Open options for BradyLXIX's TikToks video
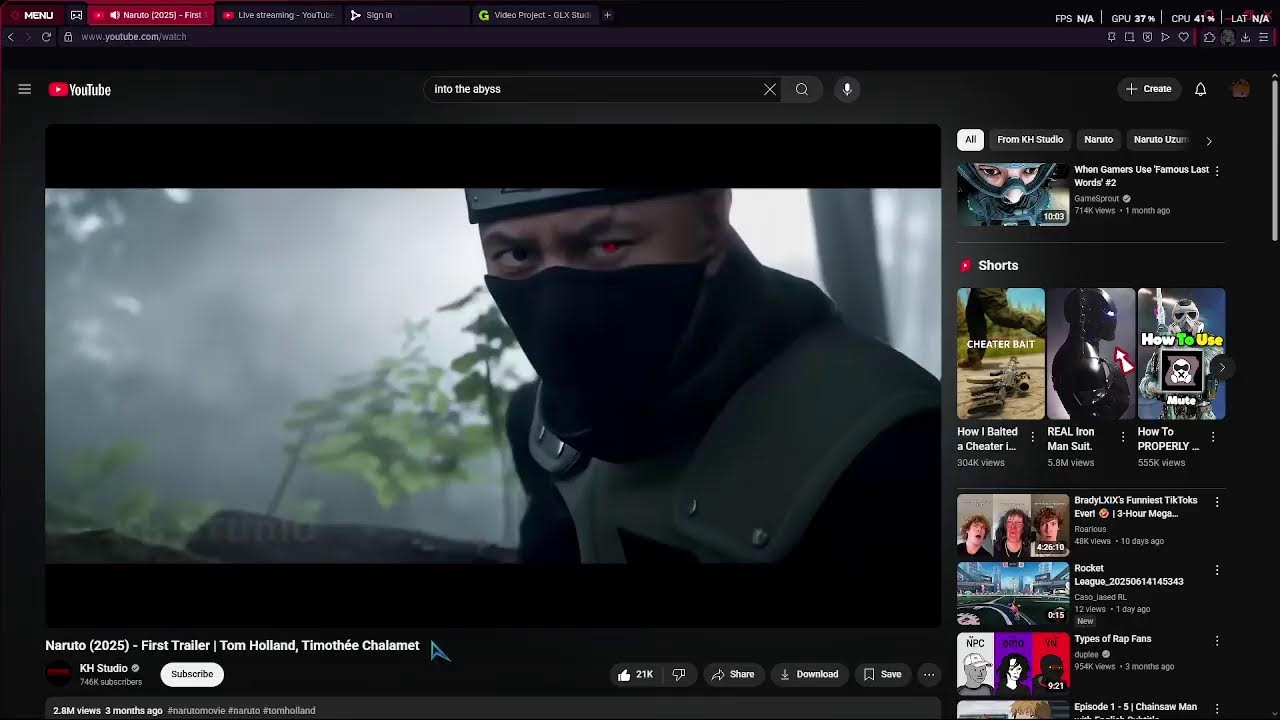This screenshot has width=1280, height=720. [1217, 502]
